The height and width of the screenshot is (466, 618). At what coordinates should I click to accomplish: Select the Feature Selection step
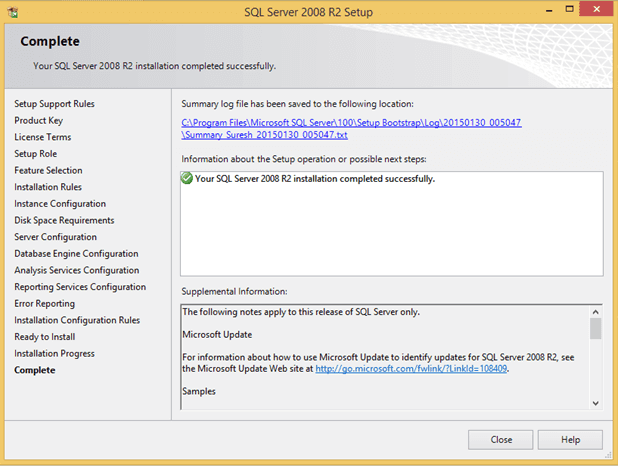(x=48, y=171)
